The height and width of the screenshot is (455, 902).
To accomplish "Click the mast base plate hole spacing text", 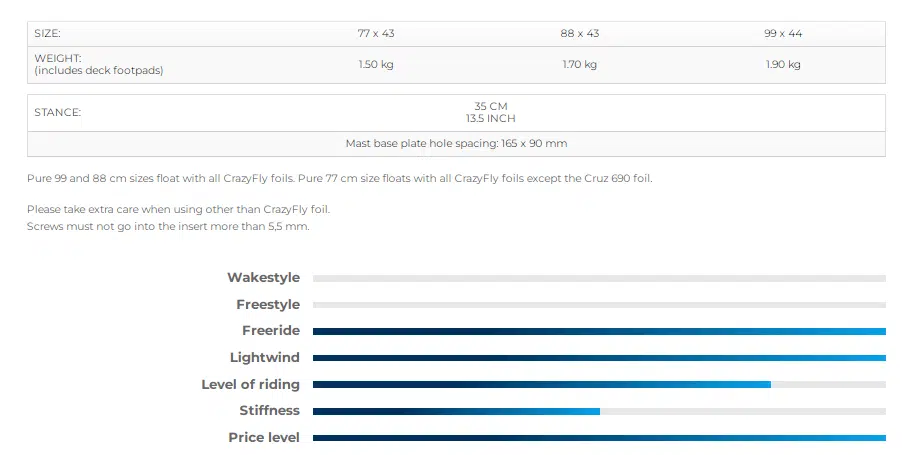I will (x=456, y=144).
